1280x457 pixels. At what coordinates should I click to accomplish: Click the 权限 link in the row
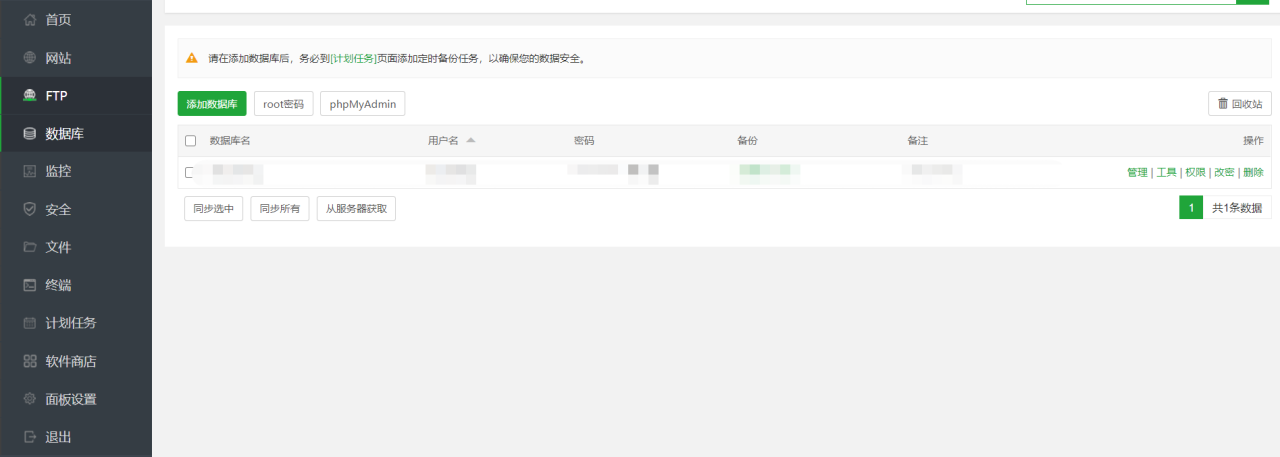pyautogui.click(x=1195, y=172)
